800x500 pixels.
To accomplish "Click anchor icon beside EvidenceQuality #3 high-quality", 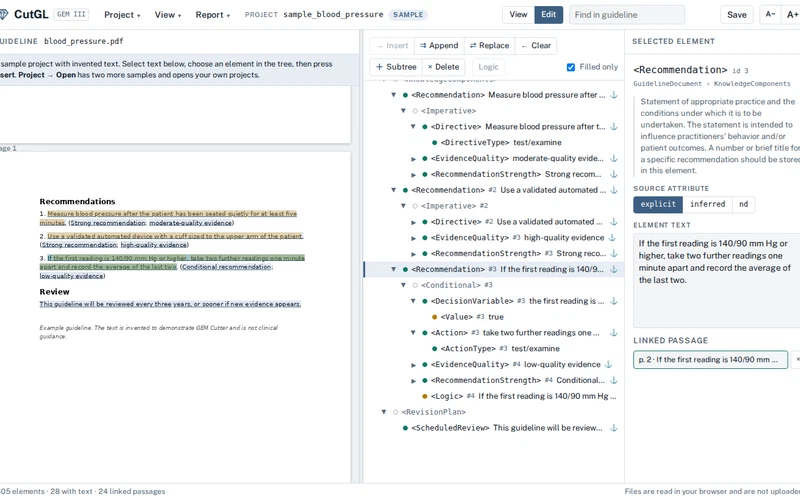I will (x=612, y=238).
